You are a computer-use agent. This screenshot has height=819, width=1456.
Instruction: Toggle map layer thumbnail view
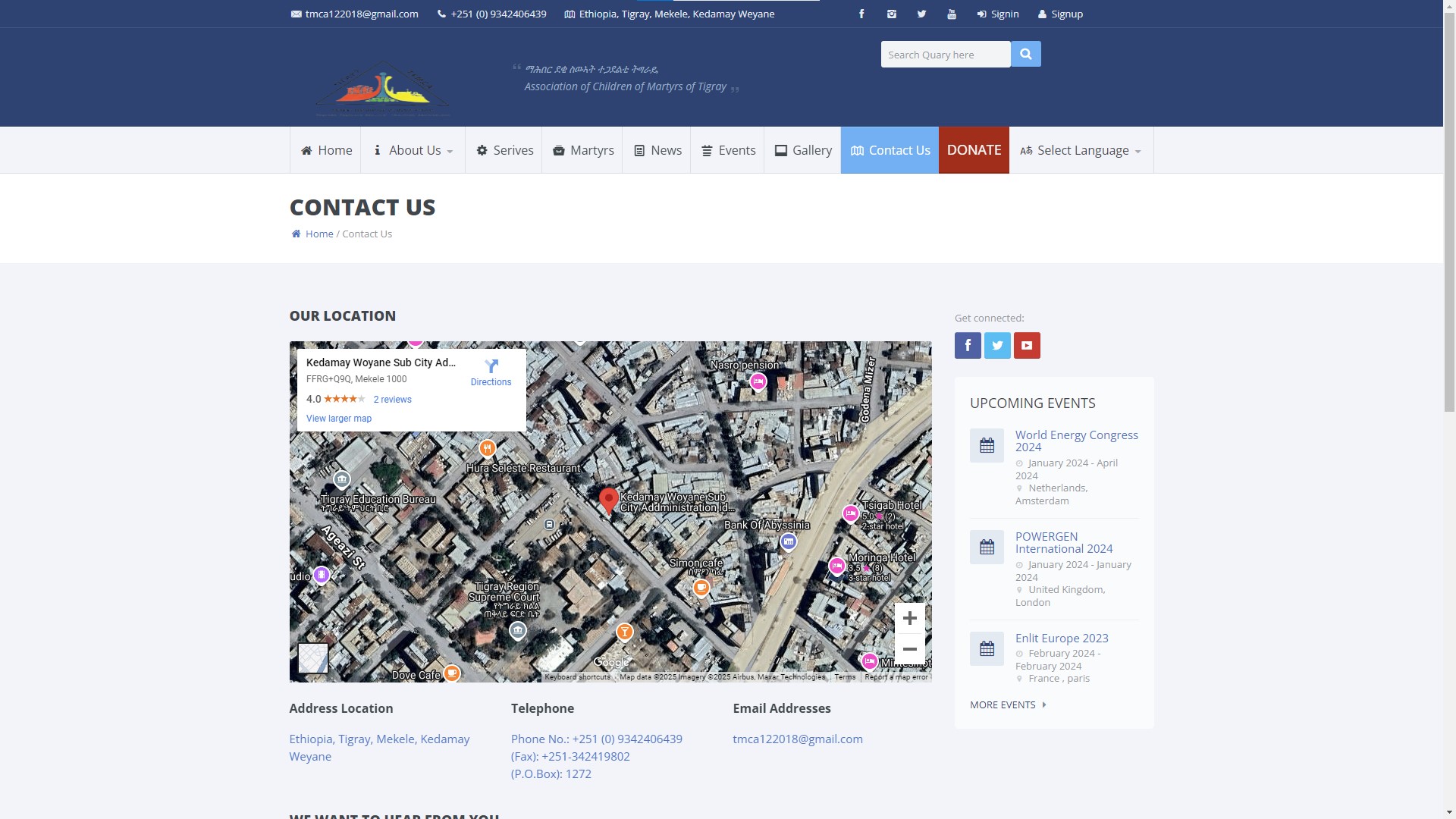click(x=312, y=658)
